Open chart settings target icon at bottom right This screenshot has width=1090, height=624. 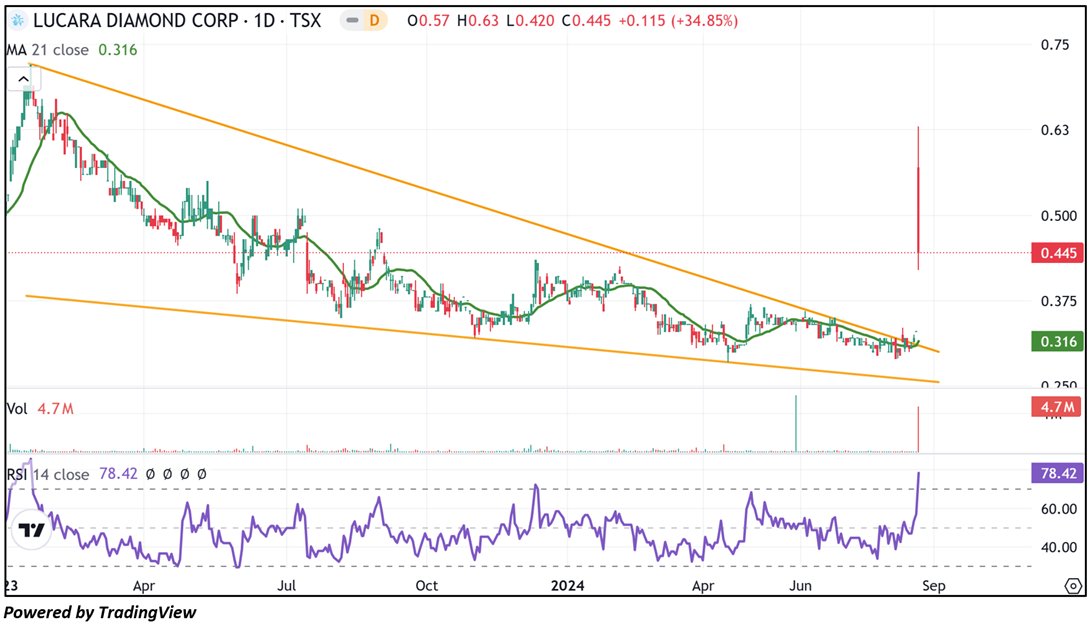[1073, 586]
